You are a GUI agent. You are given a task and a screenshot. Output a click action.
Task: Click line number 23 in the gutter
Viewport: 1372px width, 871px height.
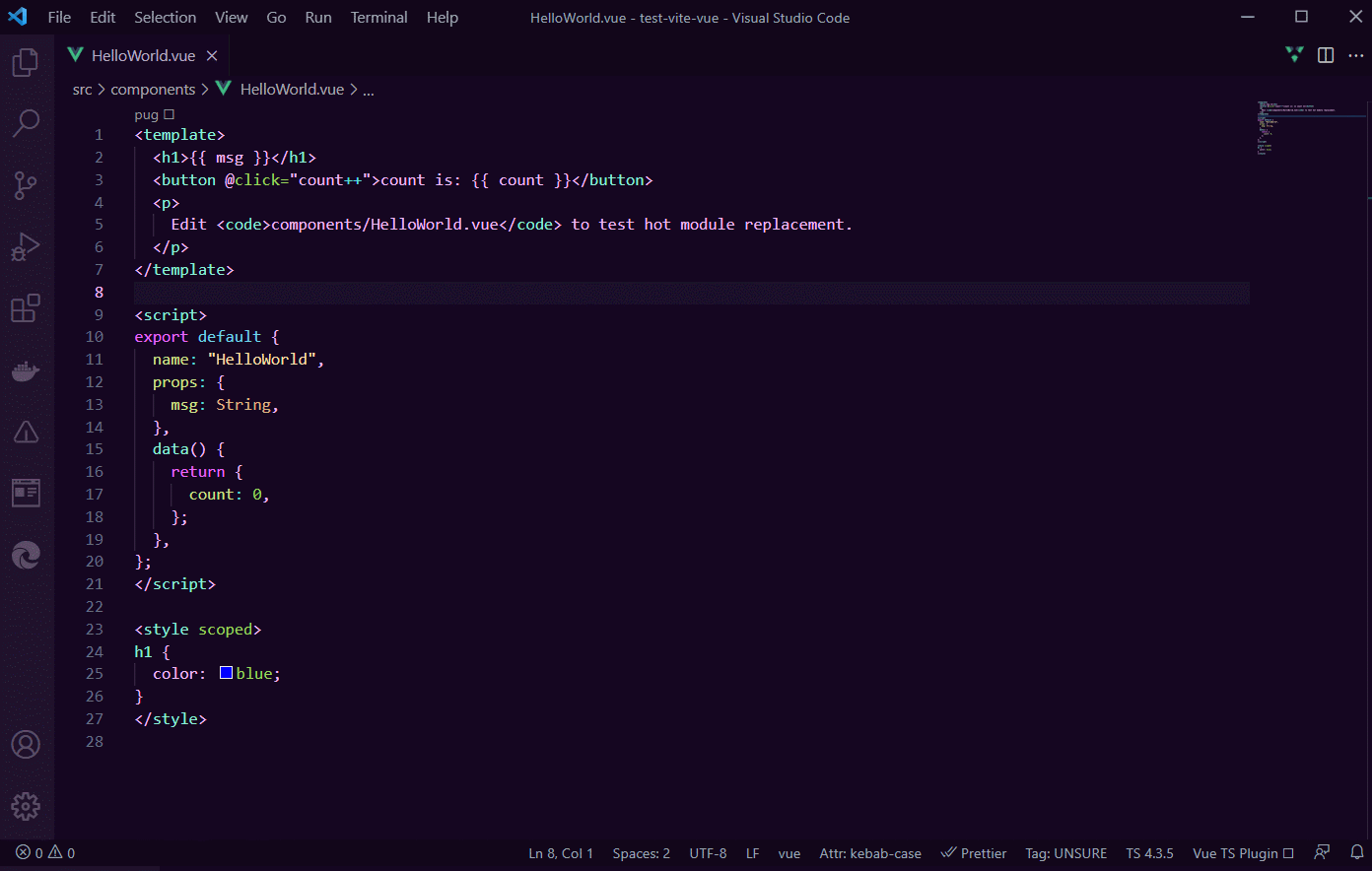[x=95, y=629]
